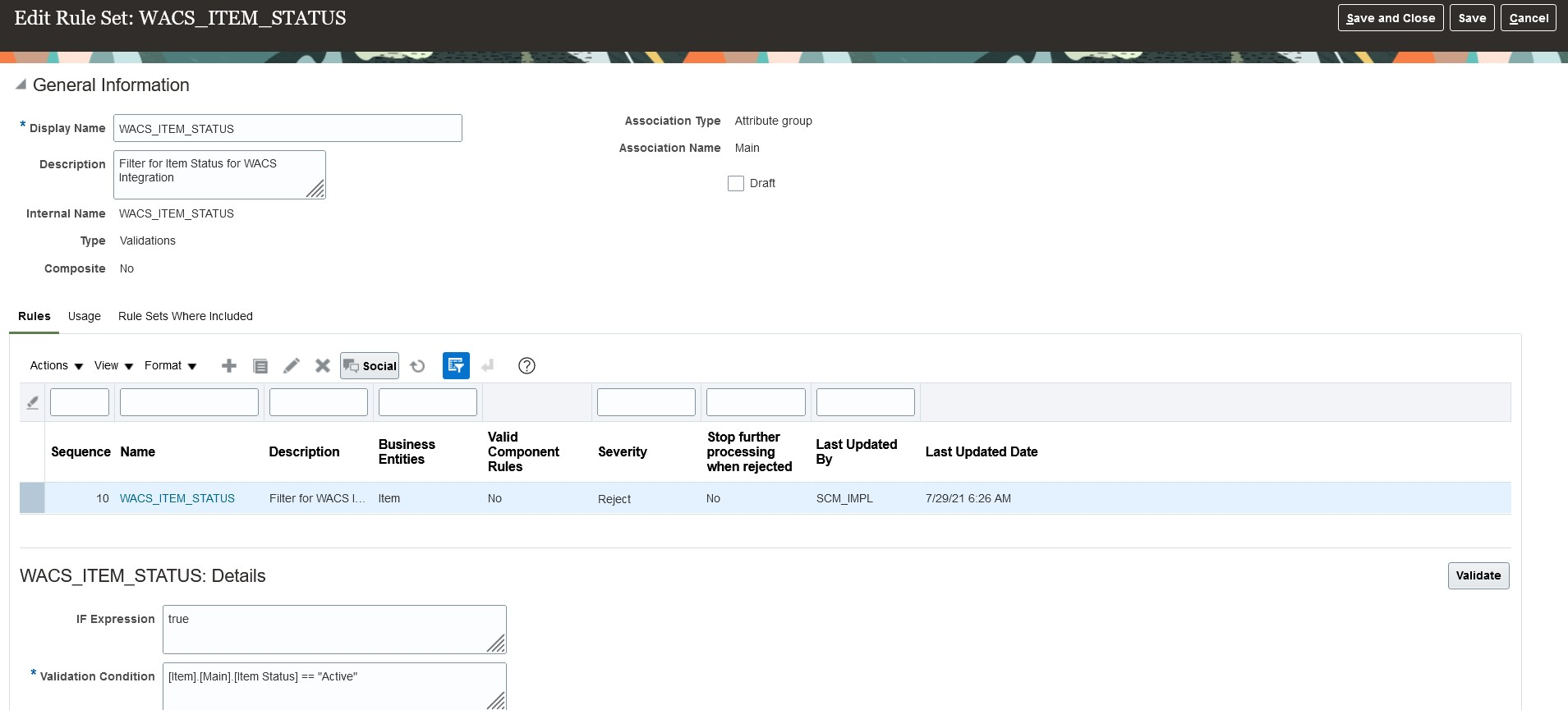Click the refresh rules icon
Screen dimensions: 1568x710
[418, 366]
